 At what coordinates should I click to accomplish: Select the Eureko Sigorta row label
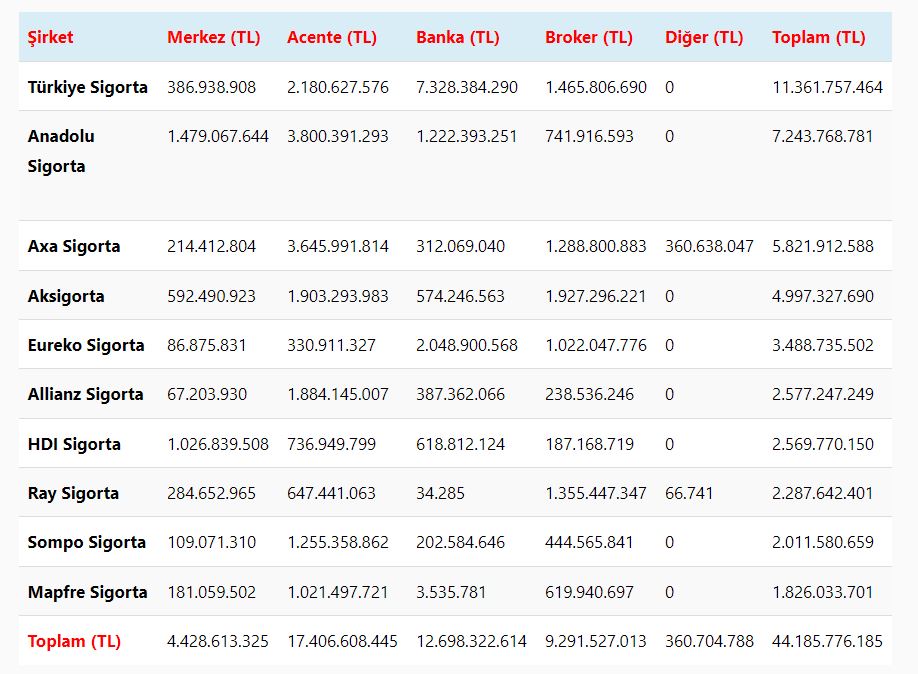tap(86, 345)
